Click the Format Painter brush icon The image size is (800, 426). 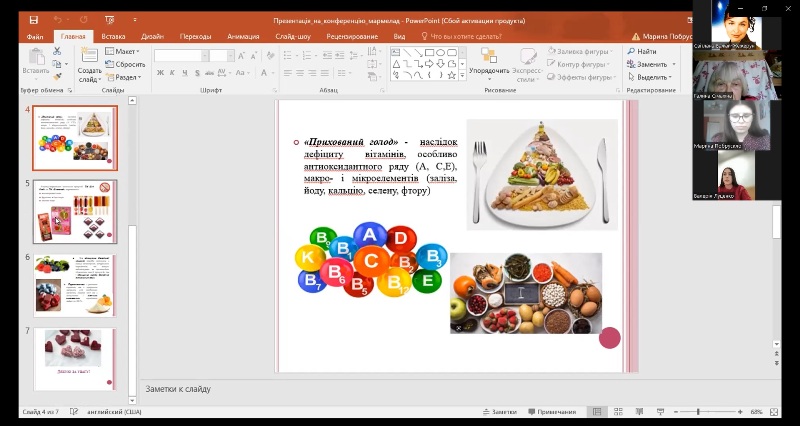coord(58,76)
